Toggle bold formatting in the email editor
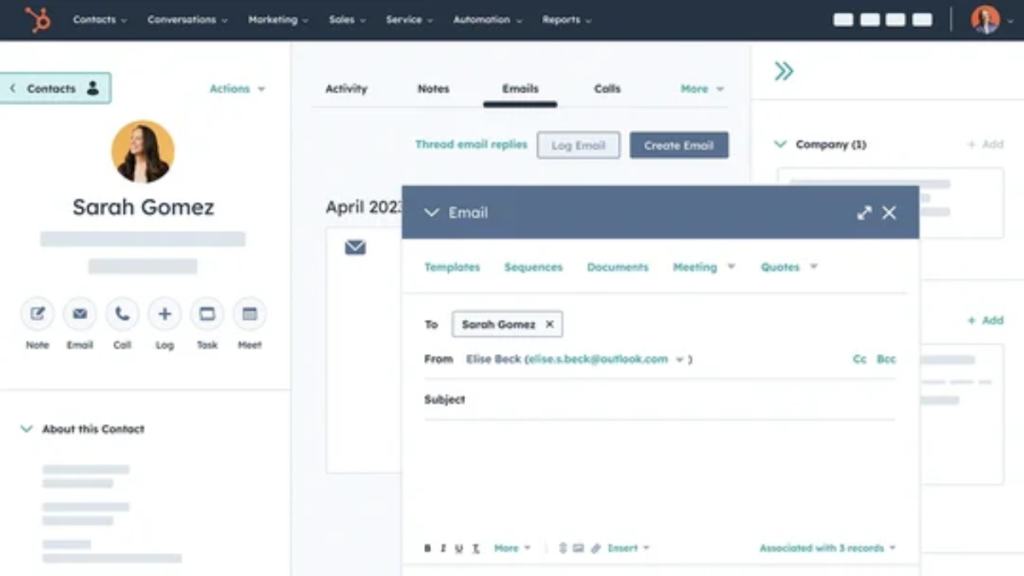The height and width of the screenshot is (576, 1024). 427,547
